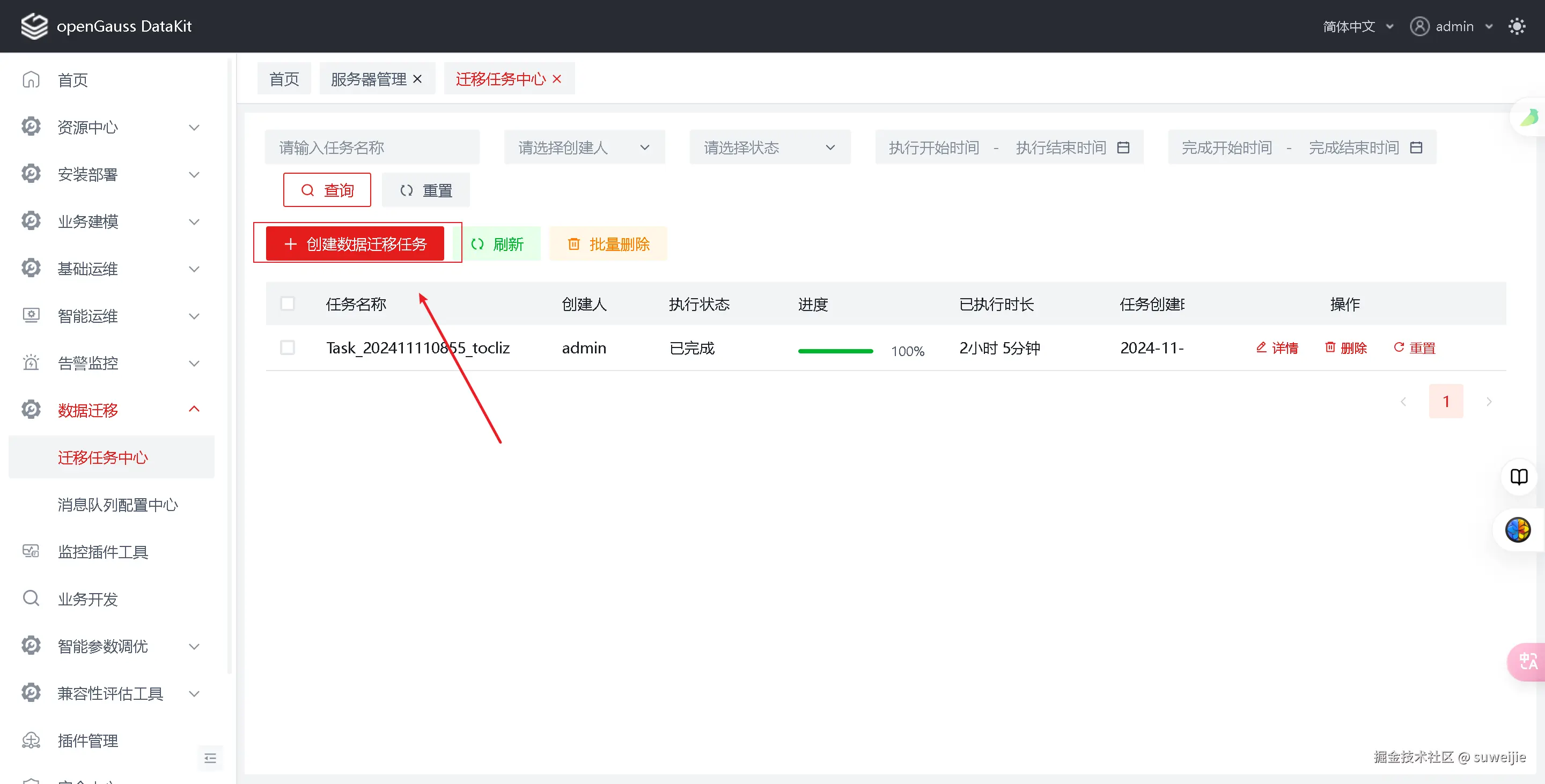Image resolution: width=1545 pixels, height=784 pixels.
Task: Open calendar icon for execution time range
Action: [1123, 147]
